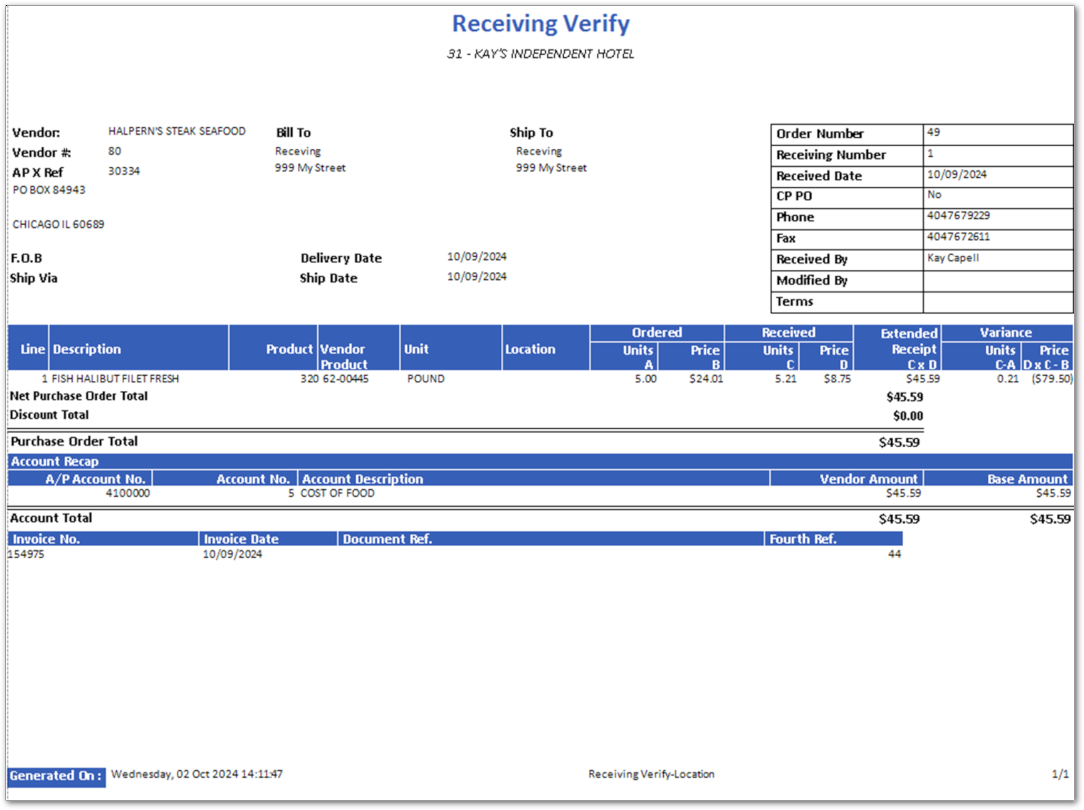Click the Purchase Order Total label
The image size is (1084, 810).
(74, 441)
